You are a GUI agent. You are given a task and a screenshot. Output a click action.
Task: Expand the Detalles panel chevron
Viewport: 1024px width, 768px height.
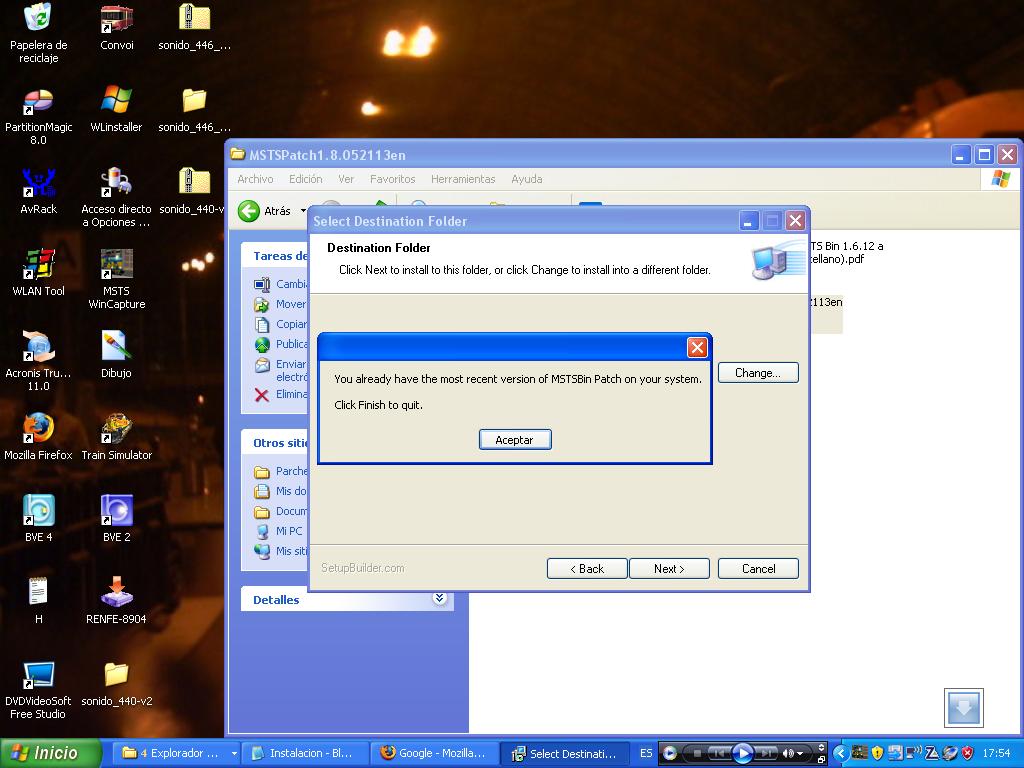[439, 599]
